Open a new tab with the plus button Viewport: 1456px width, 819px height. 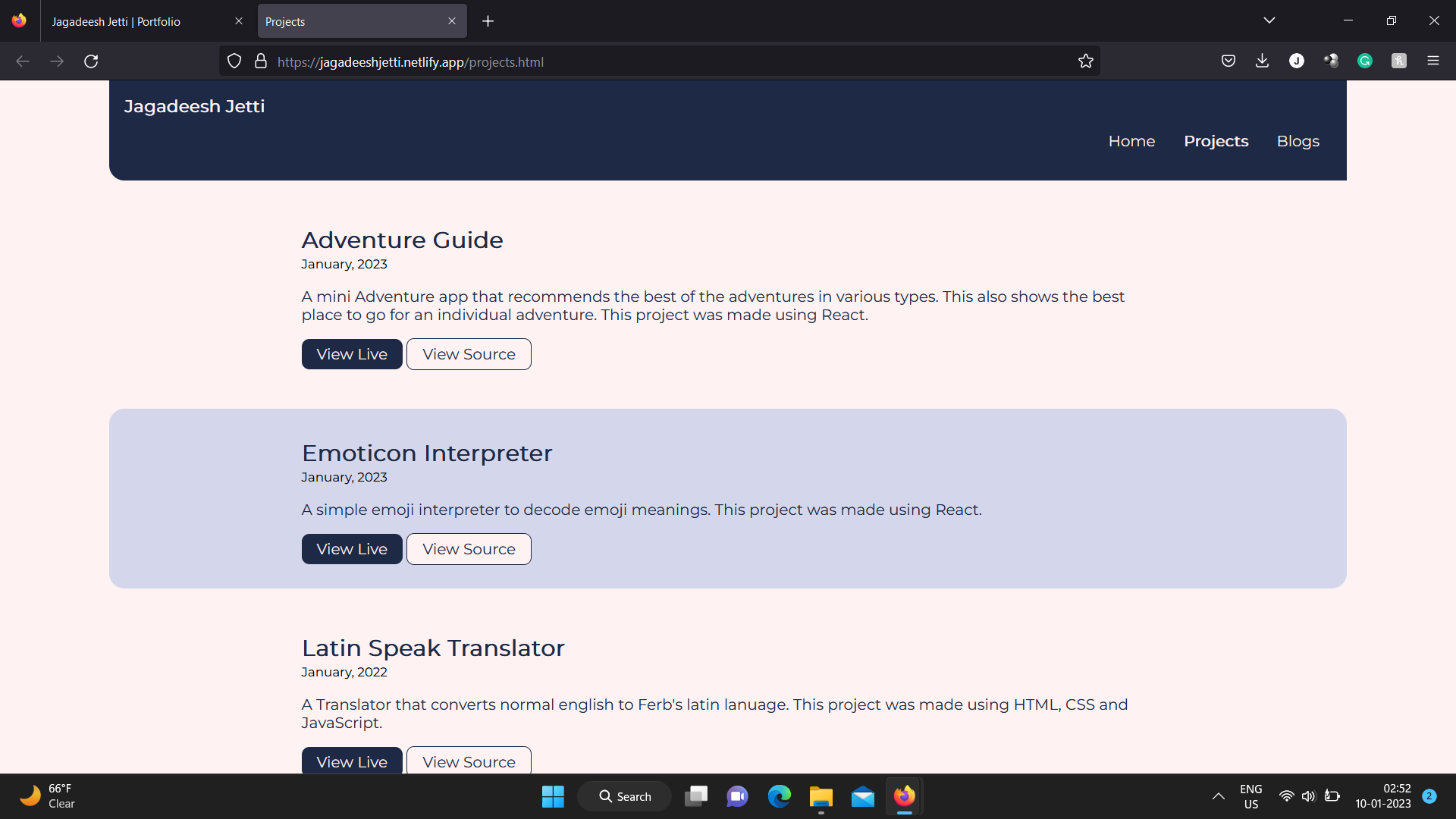[488, 20]
